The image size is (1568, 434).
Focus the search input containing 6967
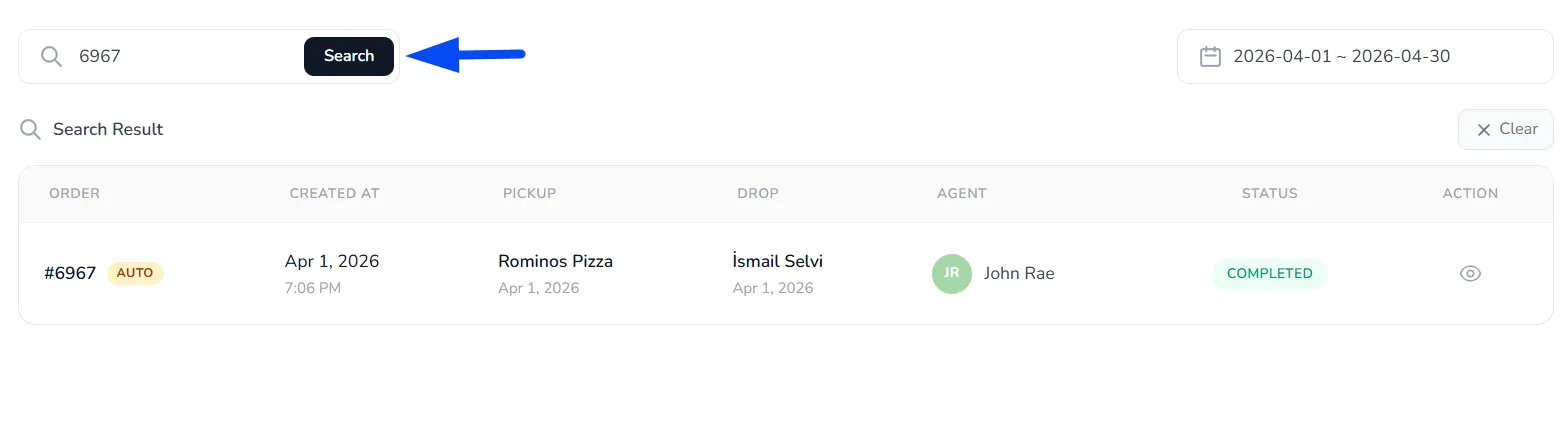[x=185, y=56]
